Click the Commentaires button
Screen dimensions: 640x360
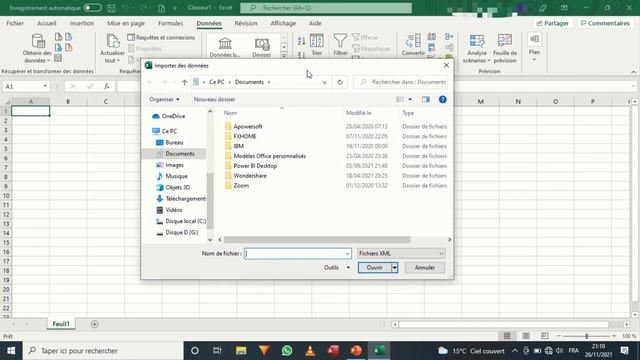(605, 23)
